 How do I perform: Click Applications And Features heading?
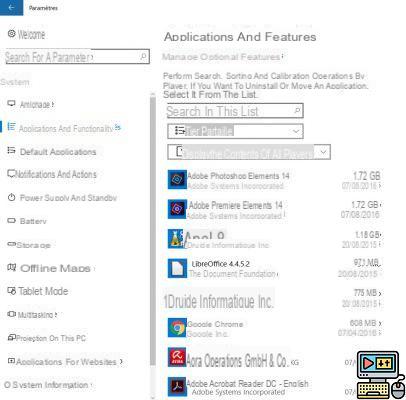click(240, 37)
